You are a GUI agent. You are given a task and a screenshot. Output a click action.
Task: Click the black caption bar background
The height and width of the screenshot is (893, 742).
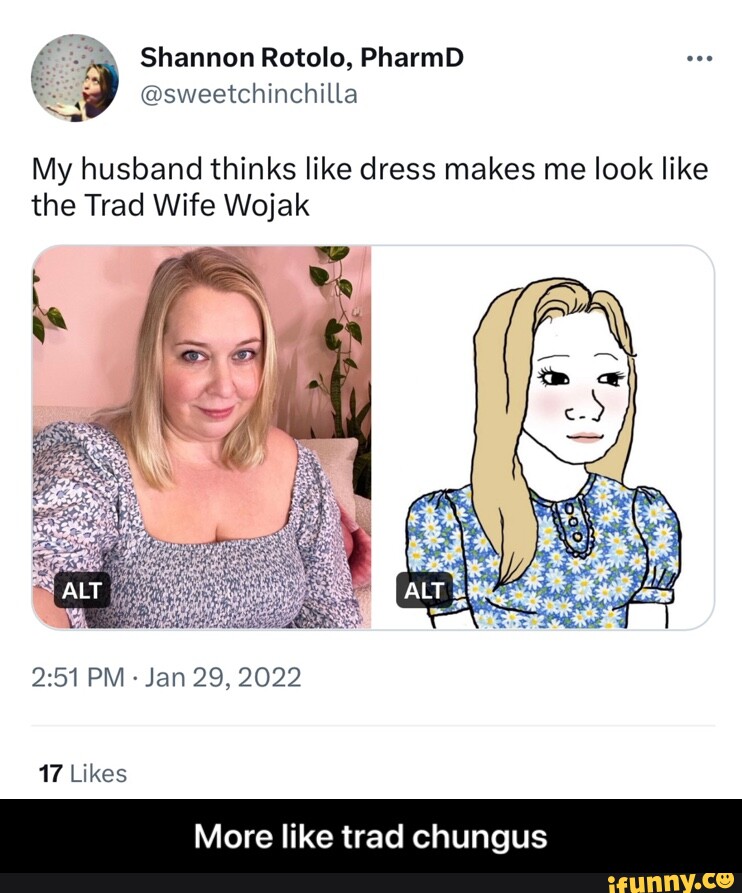(x=371, y=836)
